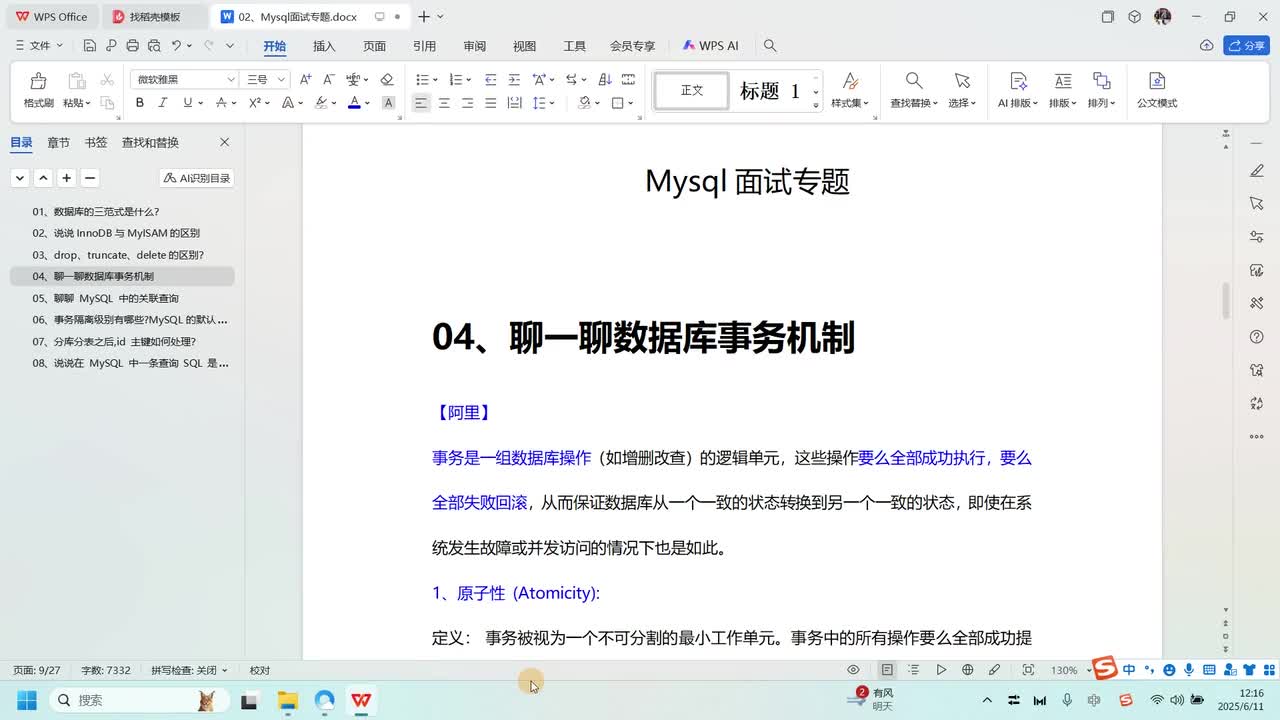Screen dimensions: 1280x720
Task: Toggle align right paragraph
Action: (467, 103)
